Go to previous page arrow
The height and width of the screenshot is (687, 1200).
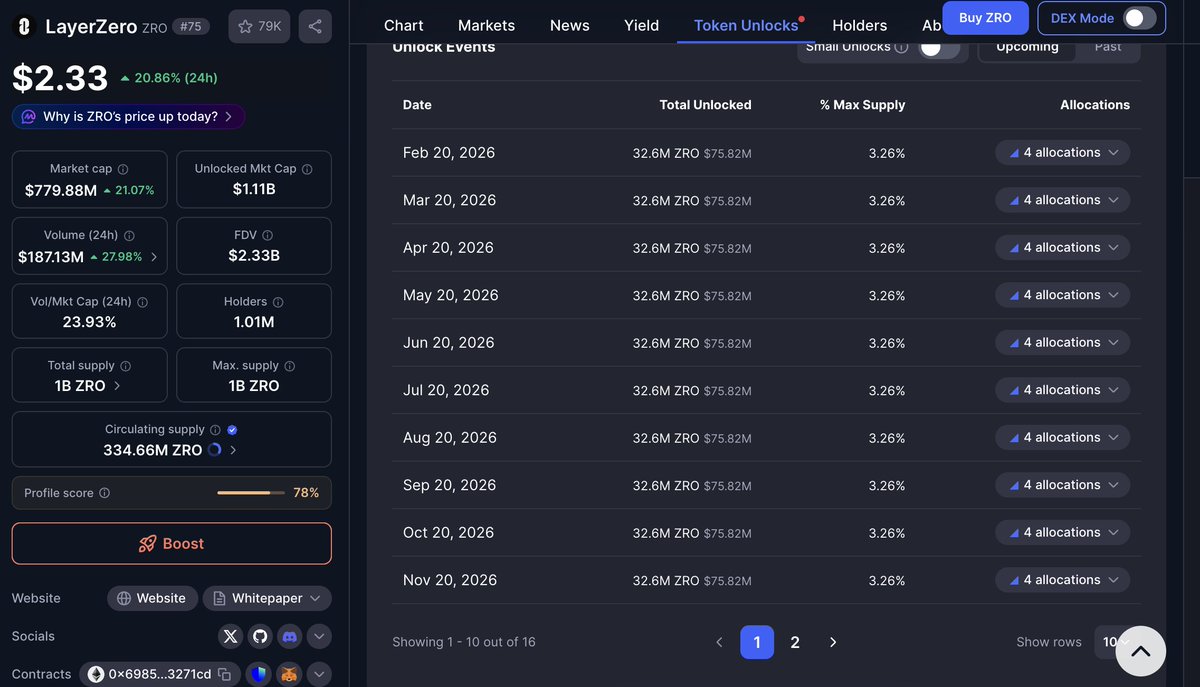pyautogui.click(x=719, y=642)
